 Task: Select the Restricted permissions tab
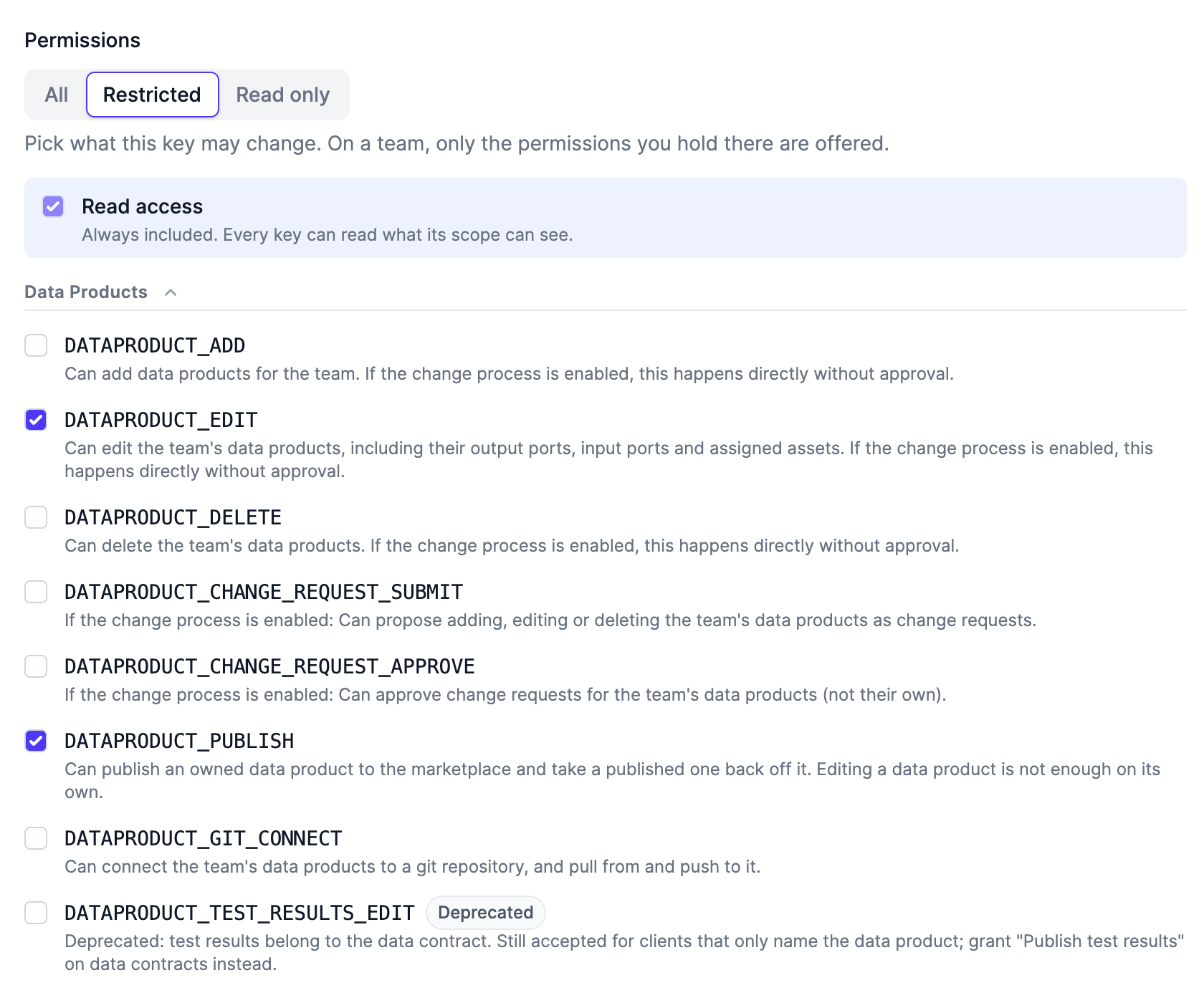(x=152, y=95)
